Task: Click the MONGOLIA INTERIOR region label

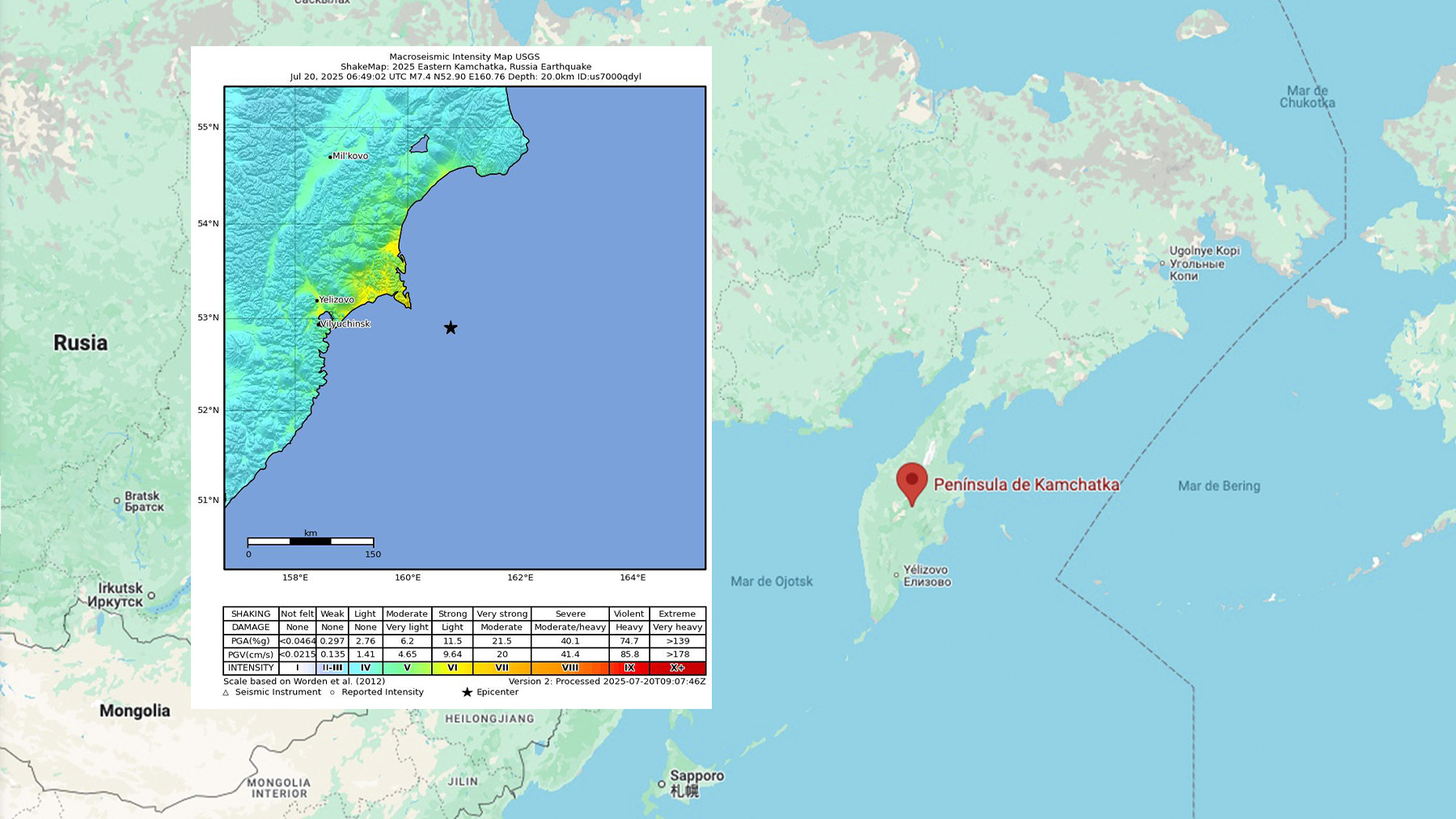Action: click(279, 788)
